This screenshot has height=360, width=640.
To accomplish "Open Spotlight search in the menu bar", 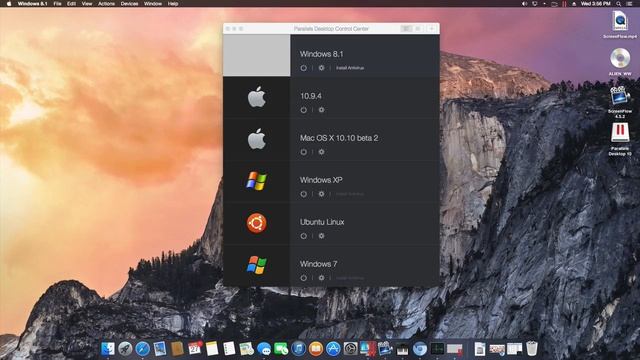I will (x=619, y=4).
